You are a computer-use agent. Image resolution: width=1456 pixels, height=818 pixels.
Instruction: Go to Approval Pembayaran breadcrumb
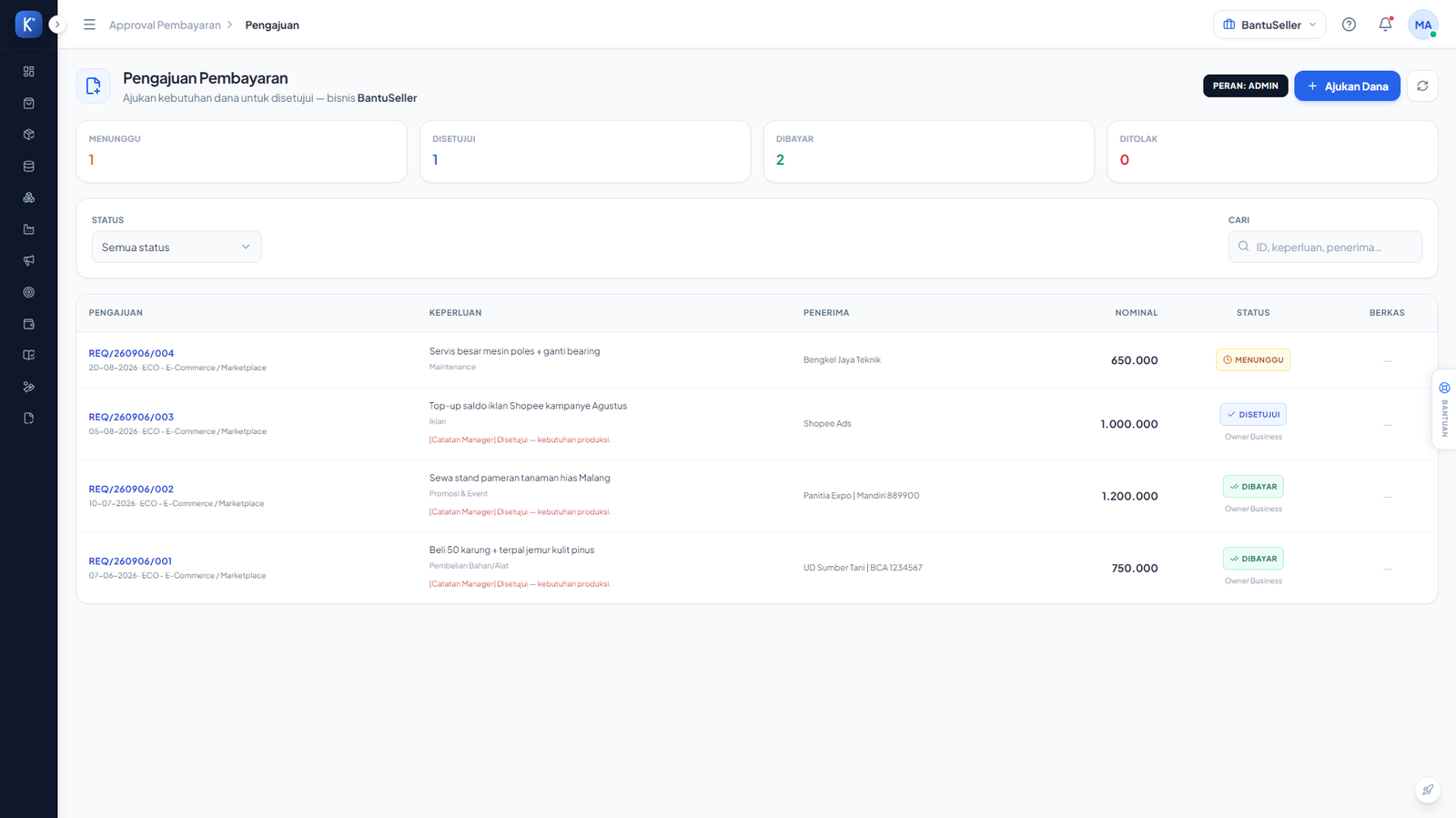pos(165,25)
